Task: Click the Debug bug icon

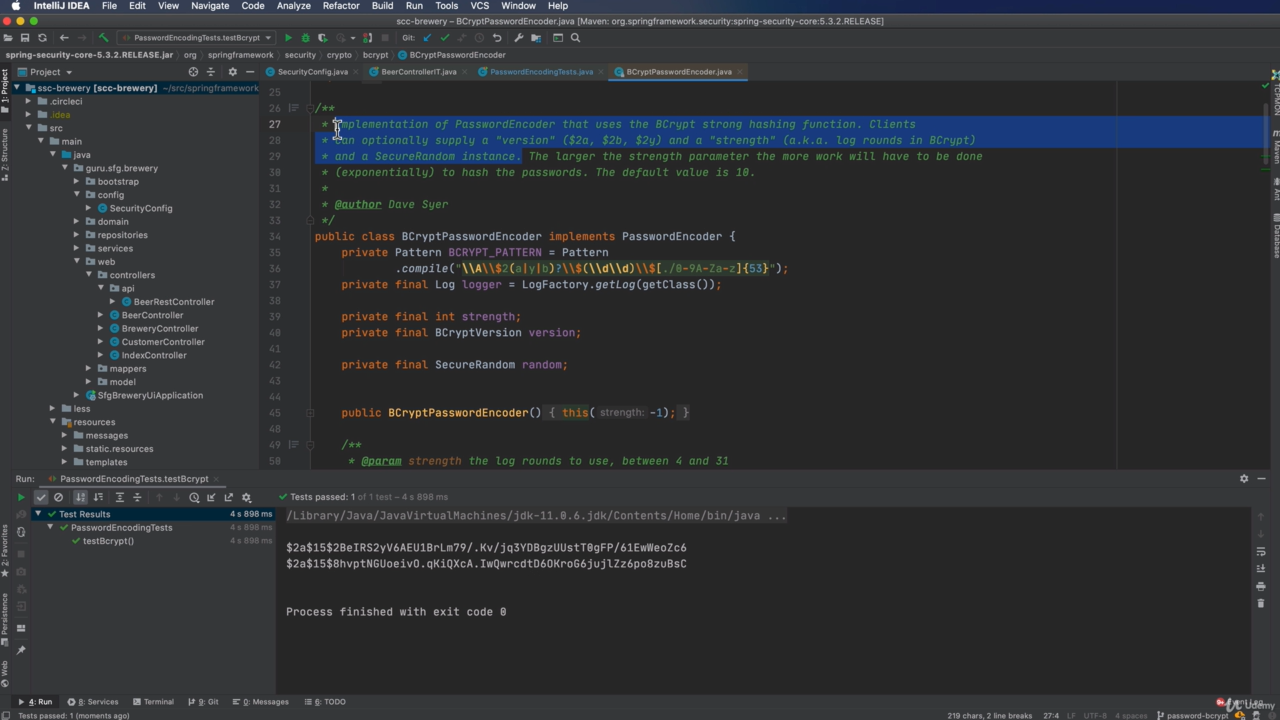Action: click(305, 38)
